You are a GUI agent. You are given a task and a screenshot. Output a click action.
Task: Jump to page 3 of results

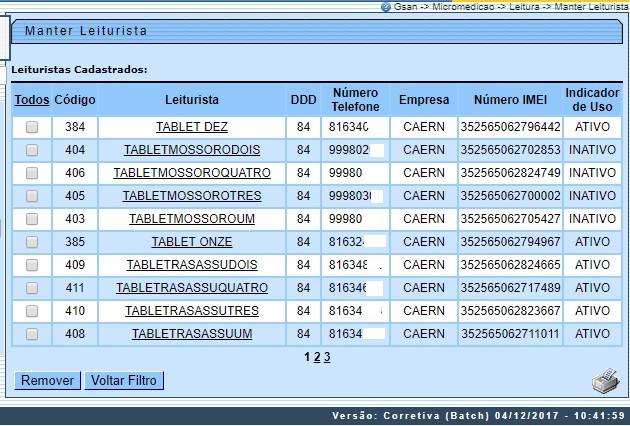click(326, 357)
